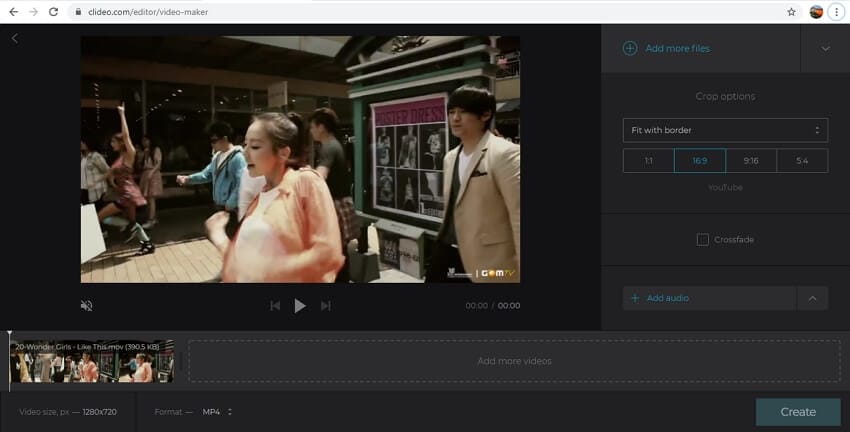Enable the Crossfade checkbox

(x=703, y=240)
